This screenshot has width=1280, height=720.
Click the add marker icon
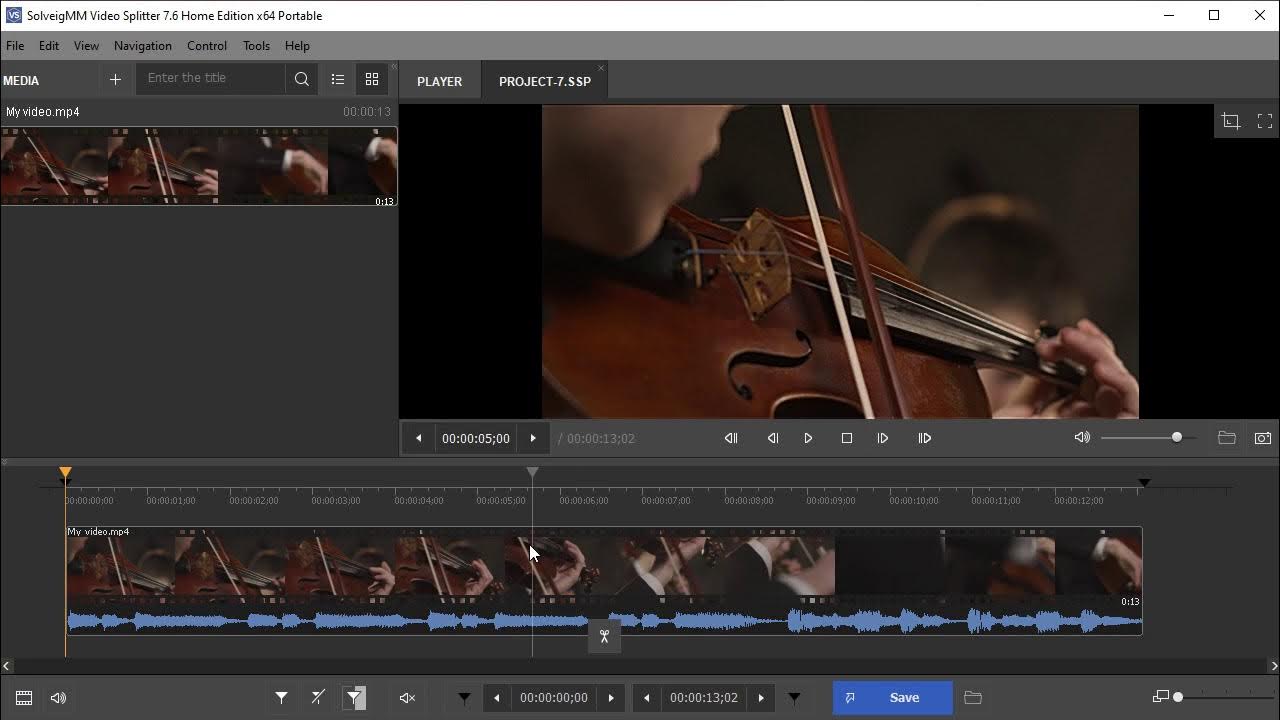(281, 698)
